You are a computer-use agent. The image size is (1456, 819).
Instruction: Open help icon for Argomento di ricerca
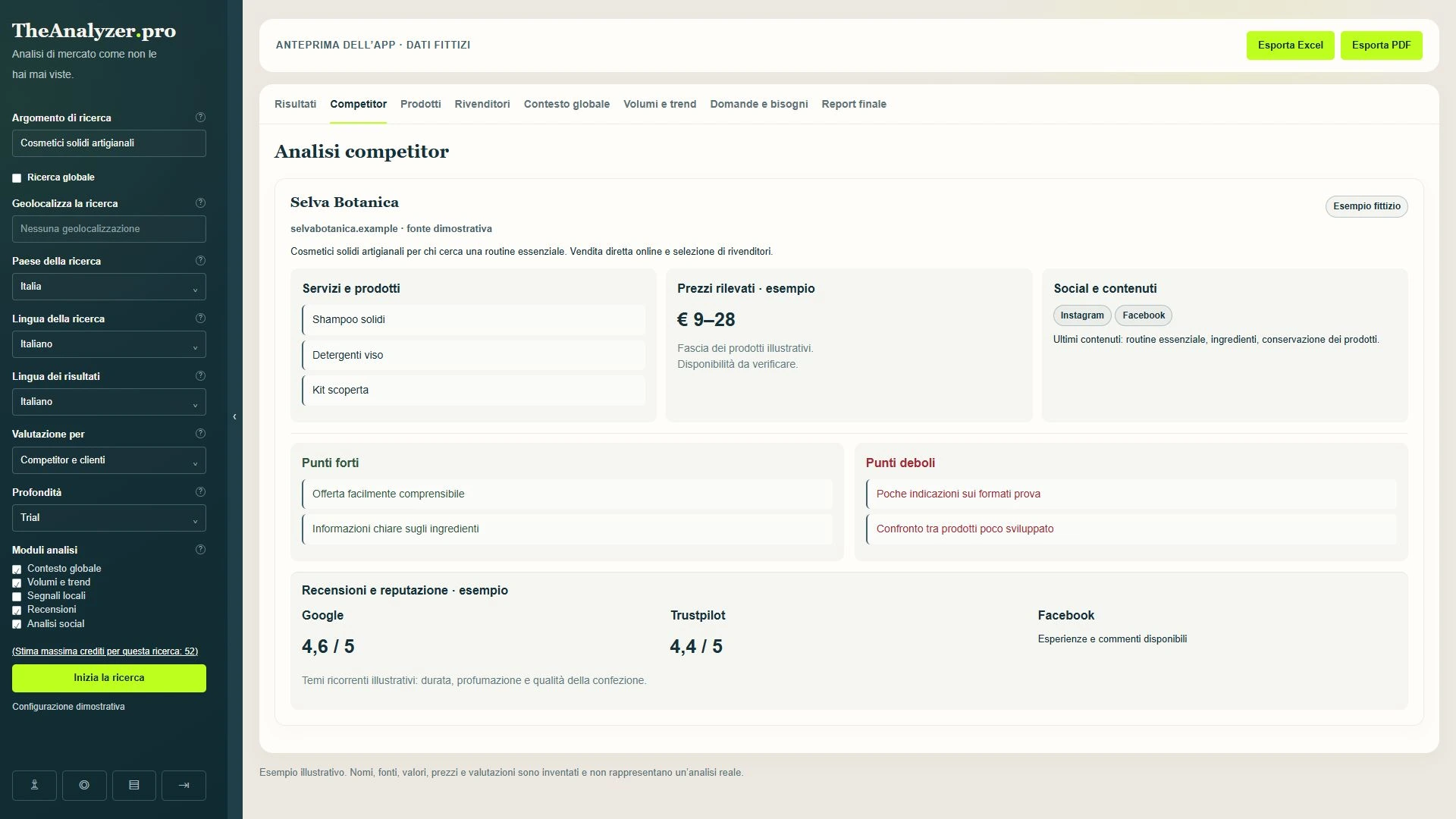pos(200,118)
